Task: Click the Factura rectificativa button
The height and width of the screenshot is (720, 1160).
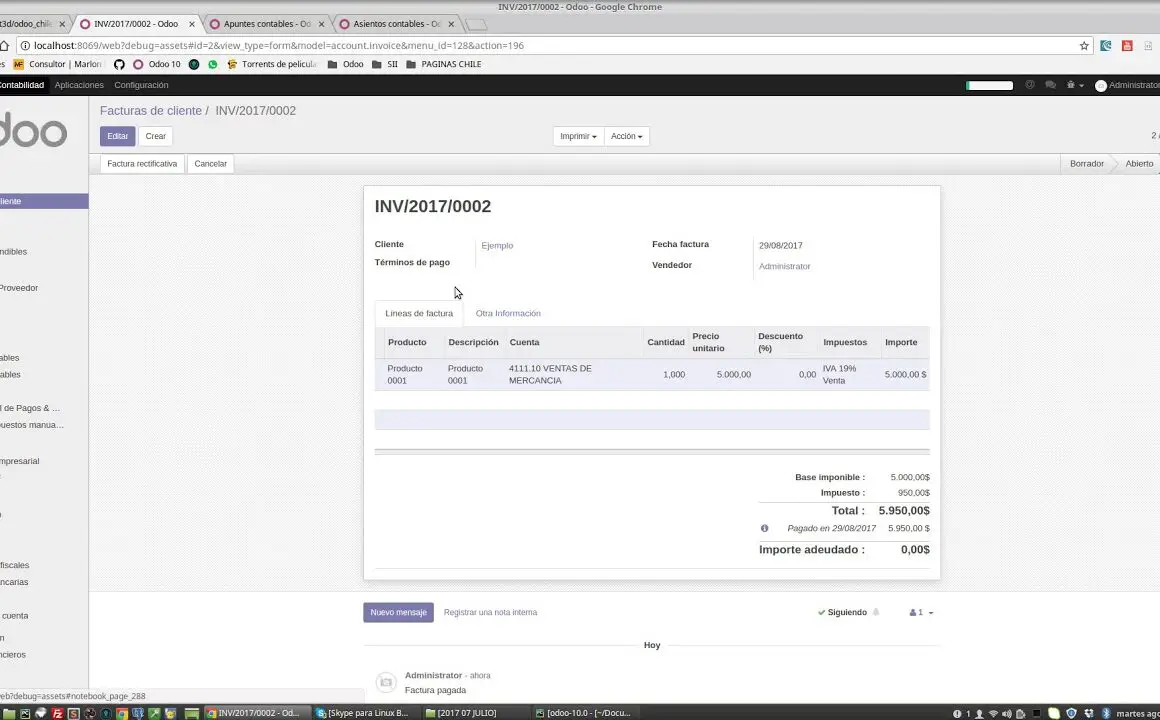Action: pos(142,163)
